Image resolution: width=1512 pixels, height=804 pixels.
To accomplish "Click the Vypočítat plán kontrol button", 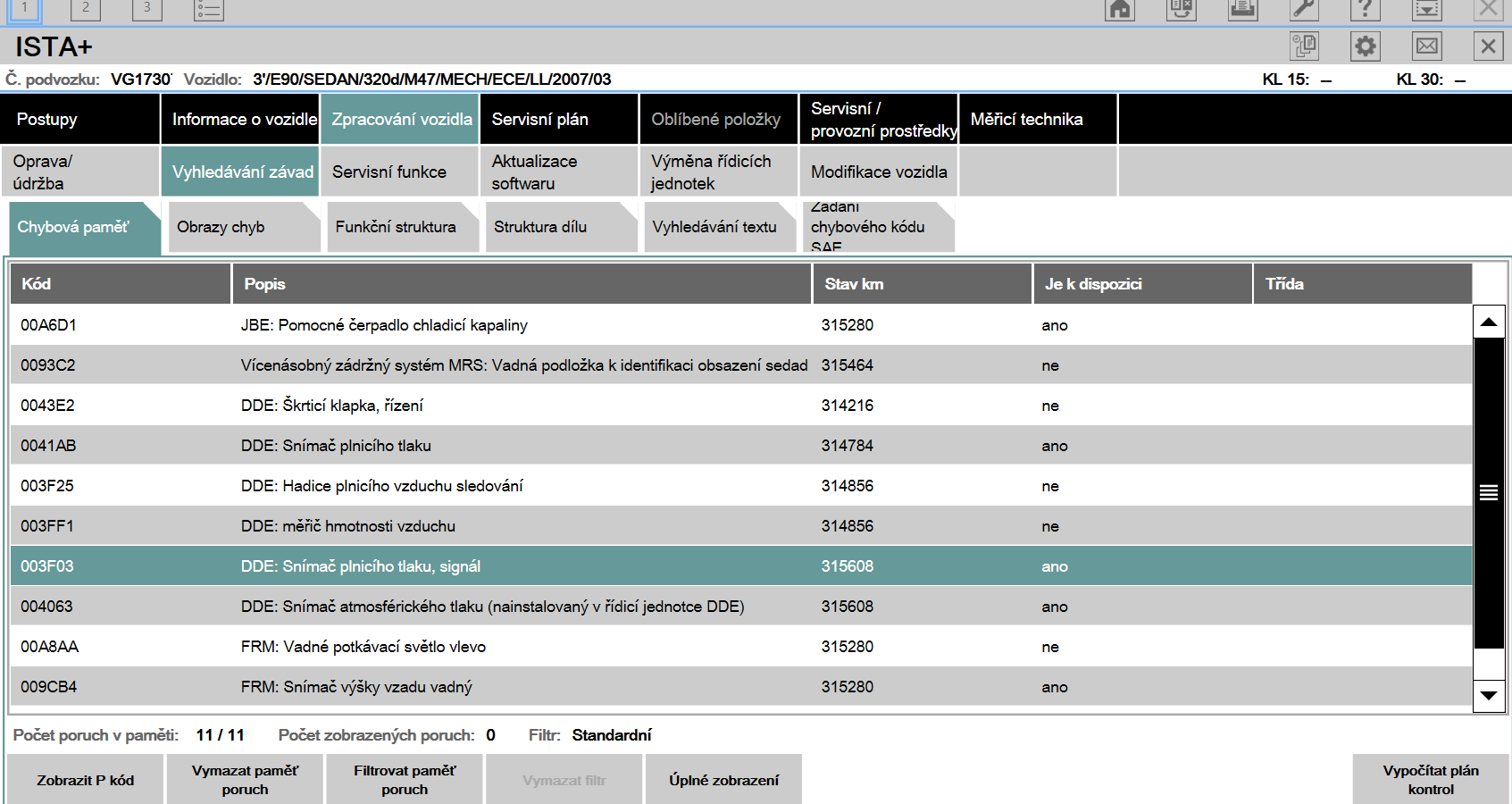I will point(1430,779).
